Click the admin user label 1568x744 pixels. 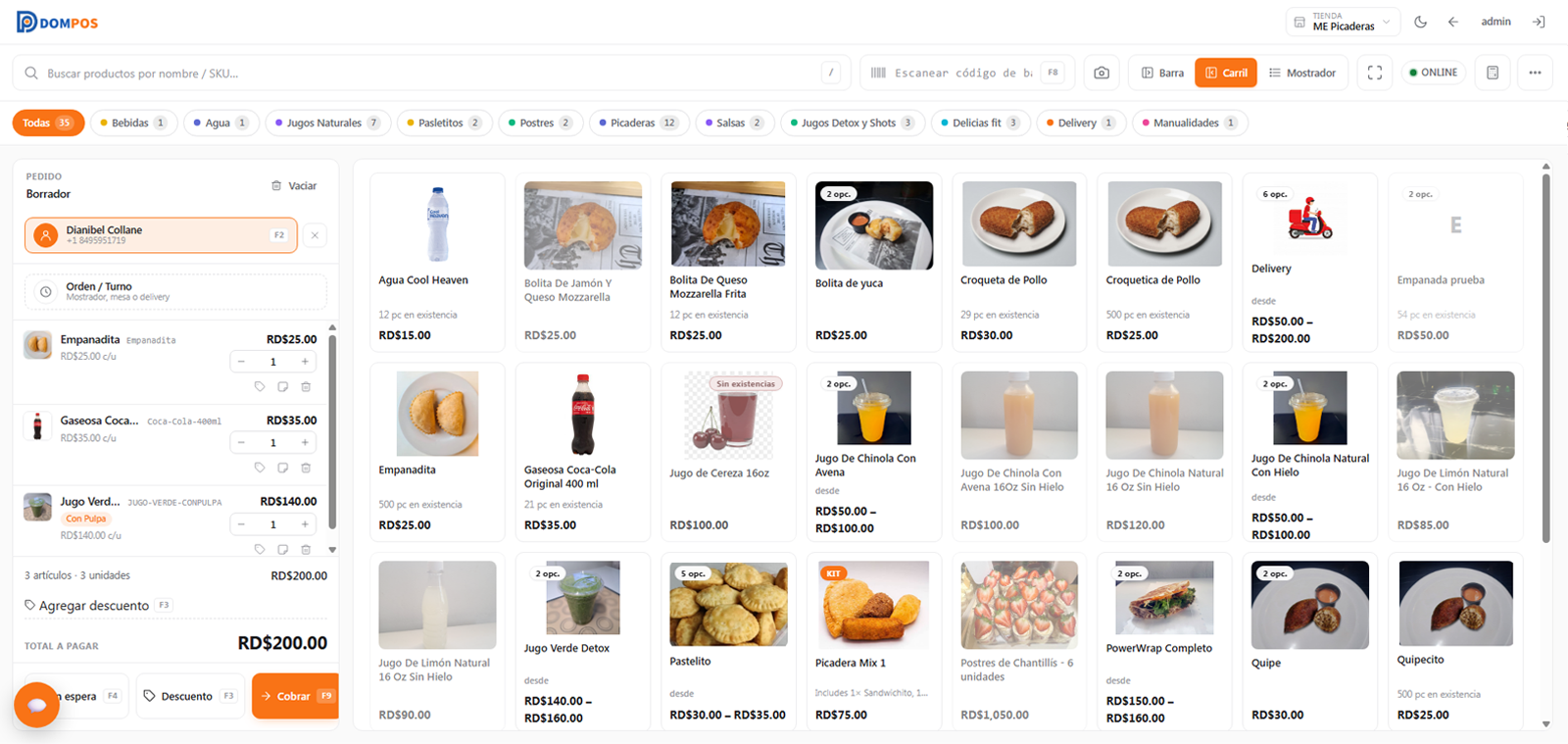(x=1495, y=22)
